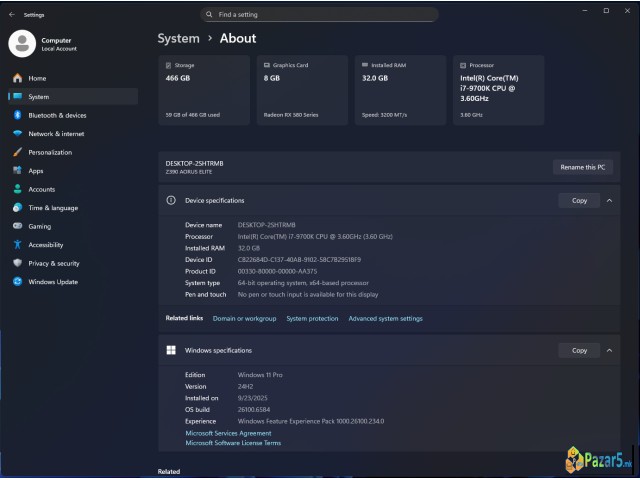Click the System monitor icon in sidebar
The image size is (640, 480).
18,97
